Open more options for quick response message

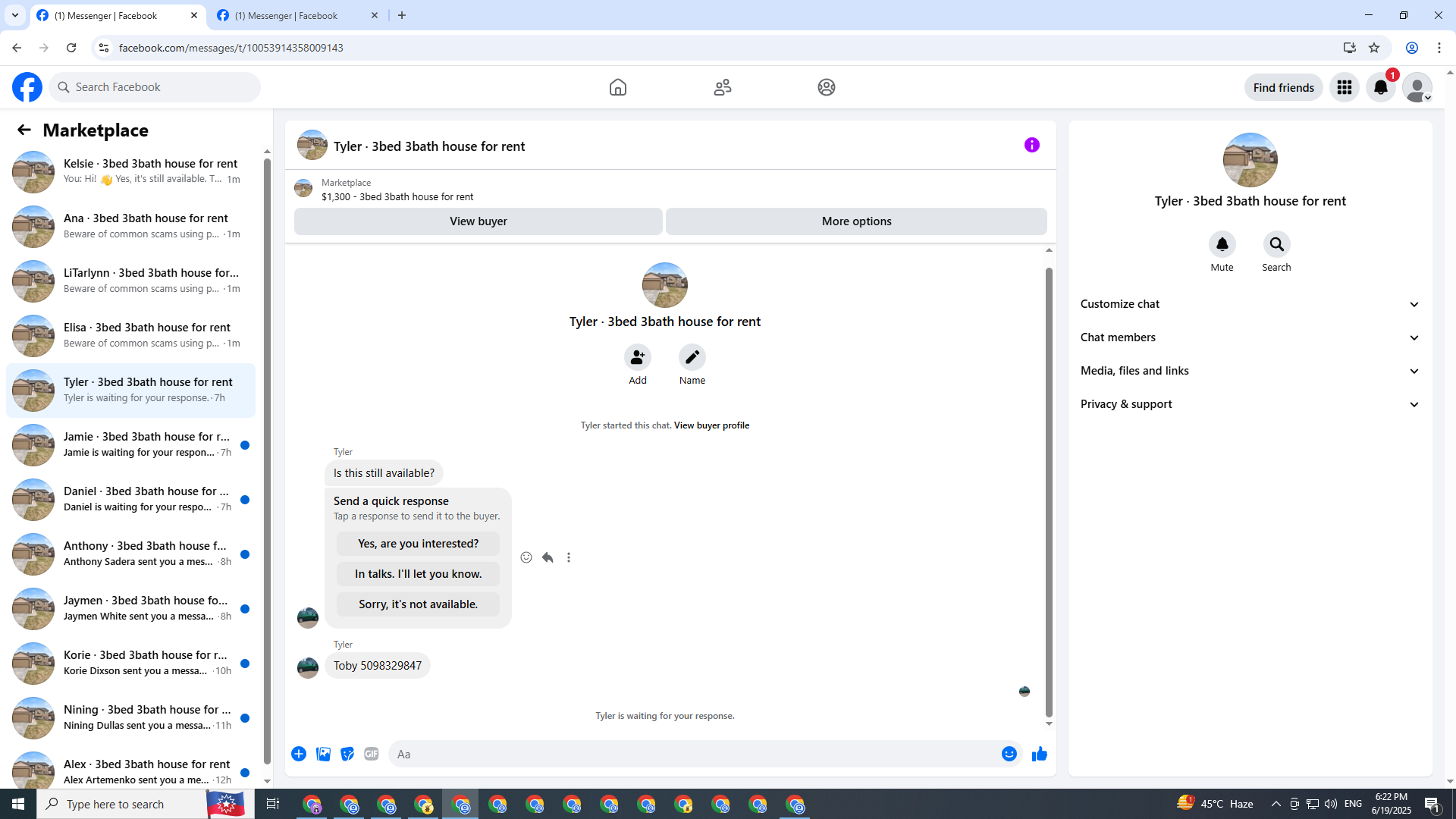569,557
